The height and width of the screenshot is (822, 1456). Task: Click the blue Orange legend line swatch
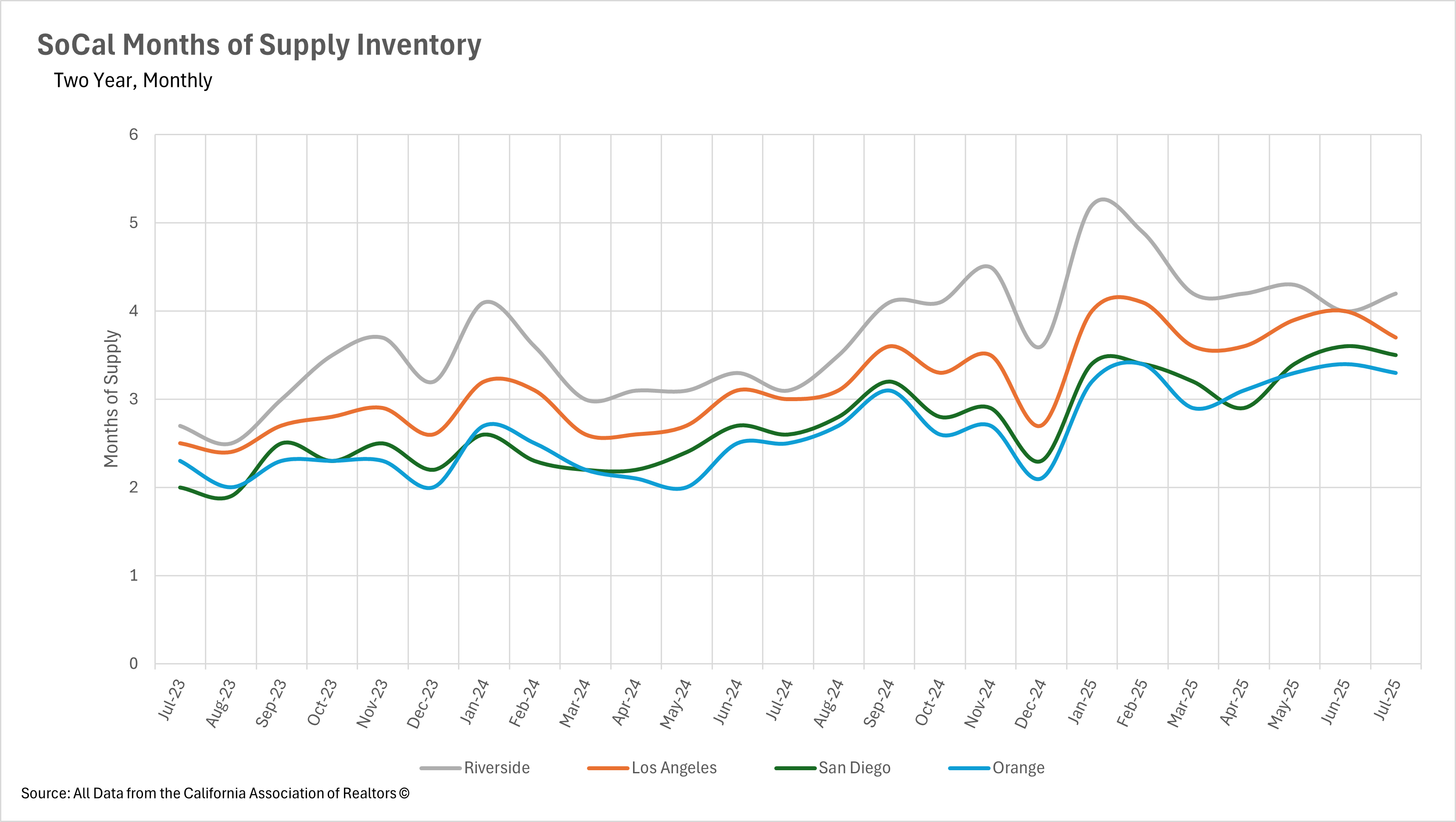969,768
